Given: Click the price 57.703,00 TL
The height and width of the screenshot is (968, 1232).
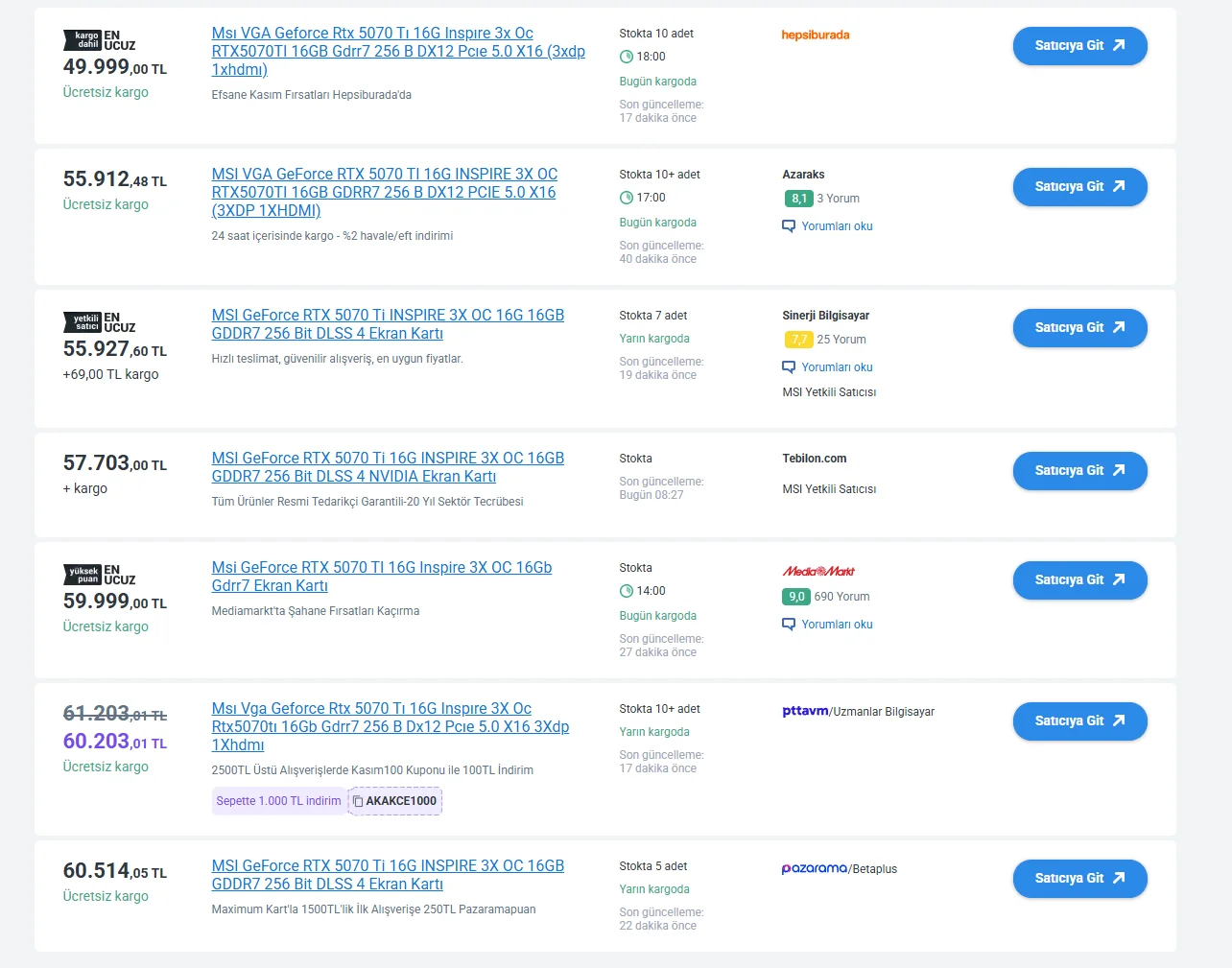Looking at the screenshot, I should [x=115, y=463].
